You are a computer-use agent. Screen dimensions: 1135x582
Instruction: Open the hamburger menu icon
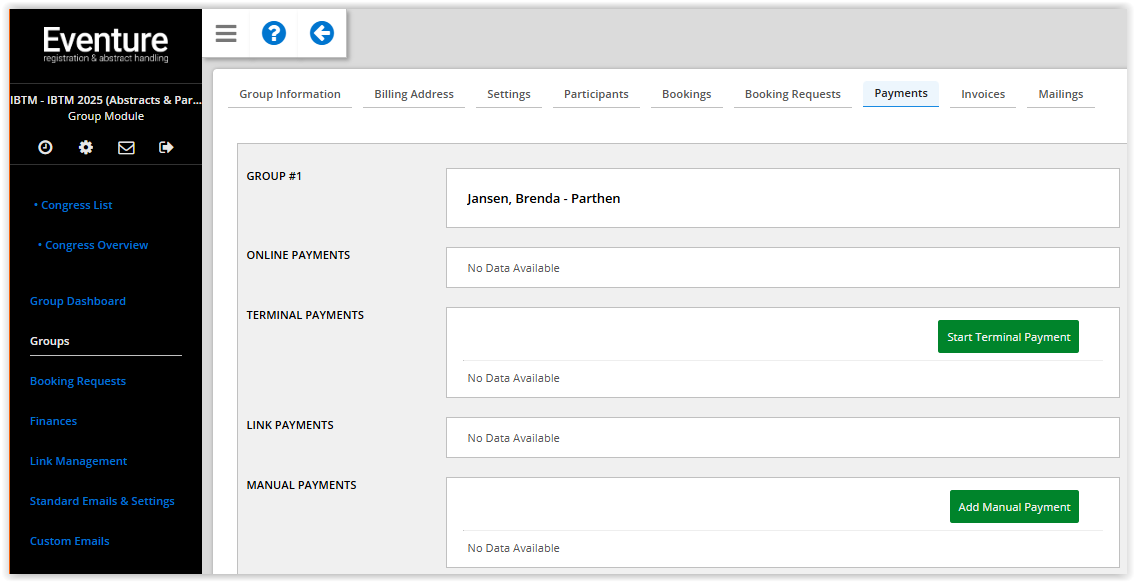(226, 34)
